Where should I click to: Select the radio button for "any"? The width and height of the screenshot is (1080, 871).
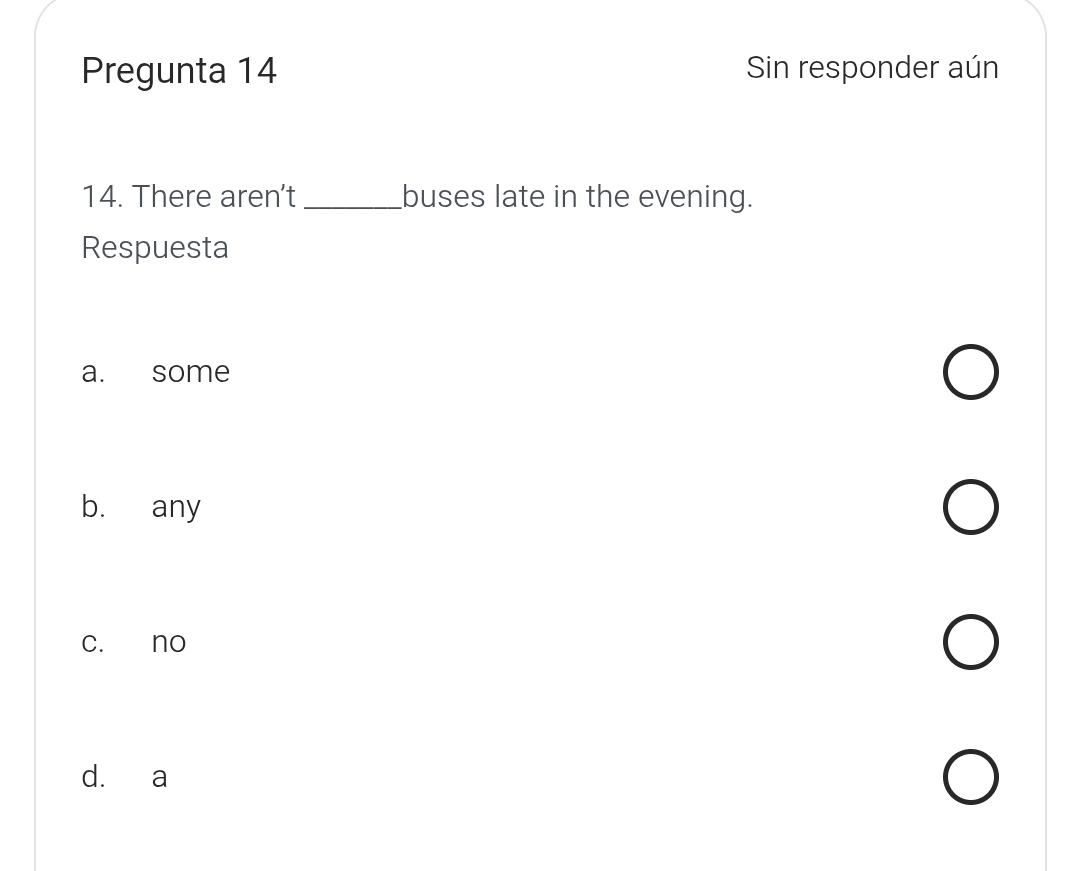(970, 508)
